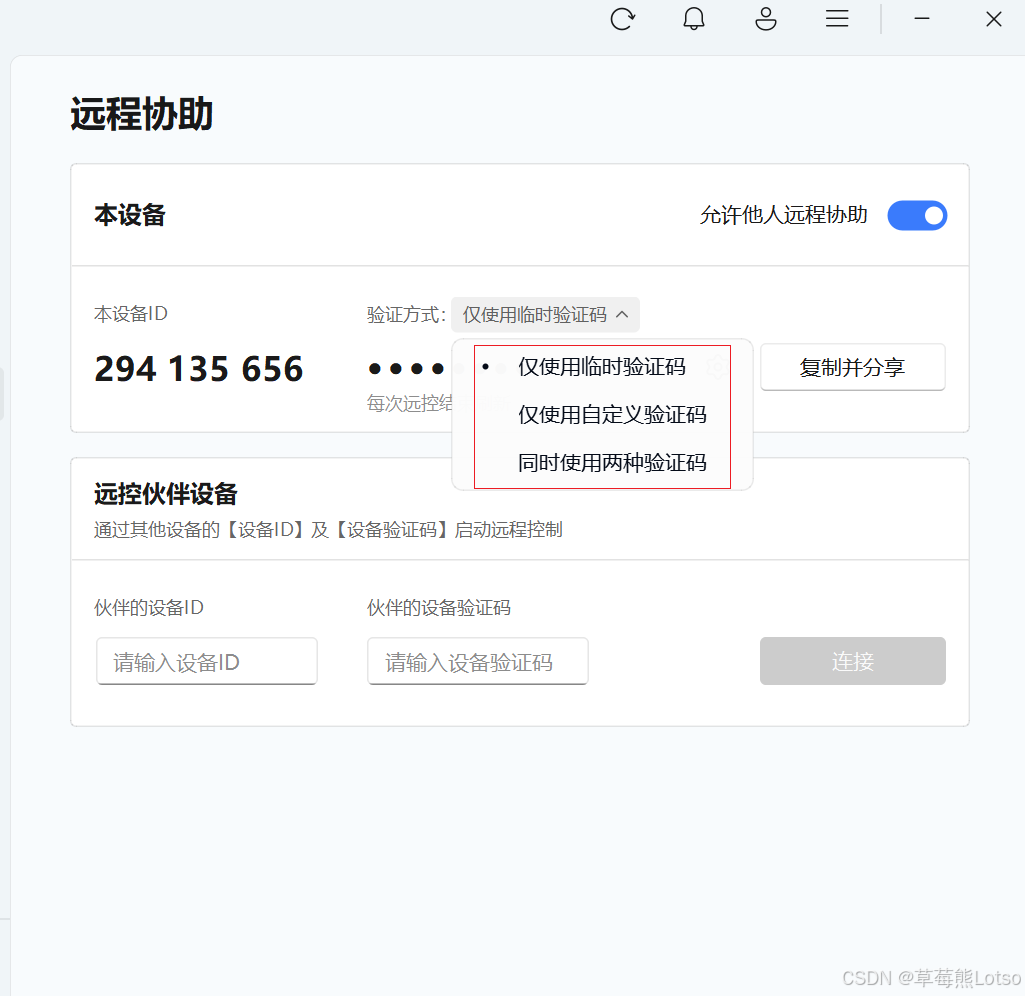Click the 请输入设备验证码 input field
Viewport: 1025px width, 996px height.
[477, 661]
